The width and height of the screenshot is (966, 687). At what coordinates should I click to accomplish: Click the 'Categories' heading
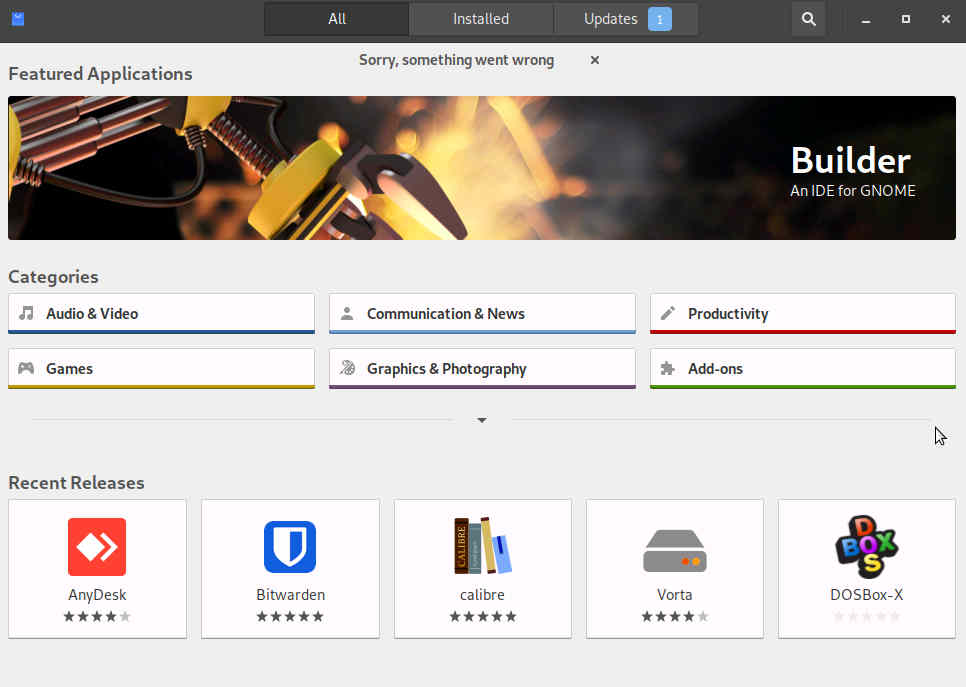tap(54, 277)
